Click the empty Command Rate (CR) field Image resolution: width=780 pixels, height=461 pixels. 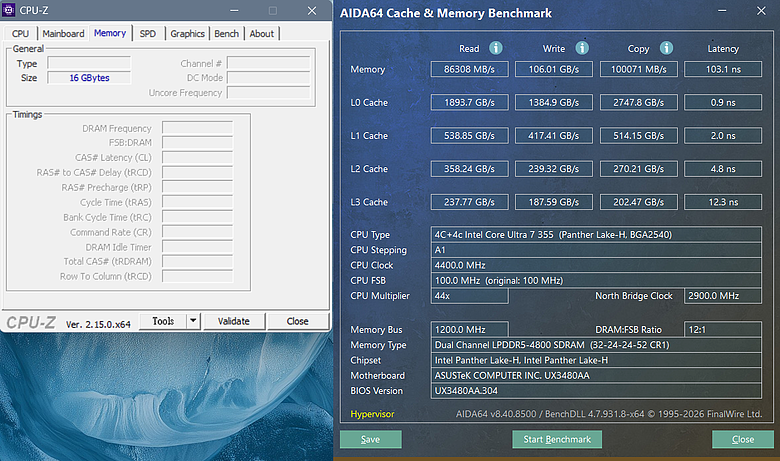(197, 232)
